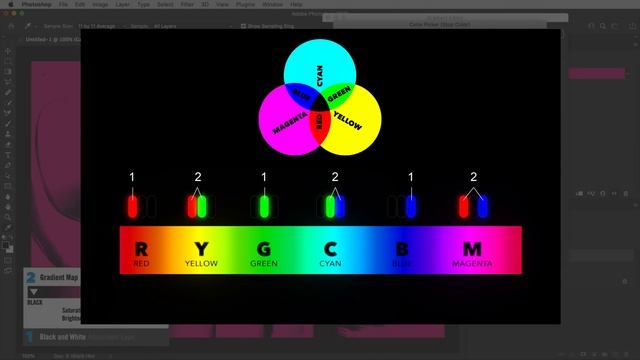The image size is (640, 360).
Task: Click the share icon at top right
Action: click(632, 26)
